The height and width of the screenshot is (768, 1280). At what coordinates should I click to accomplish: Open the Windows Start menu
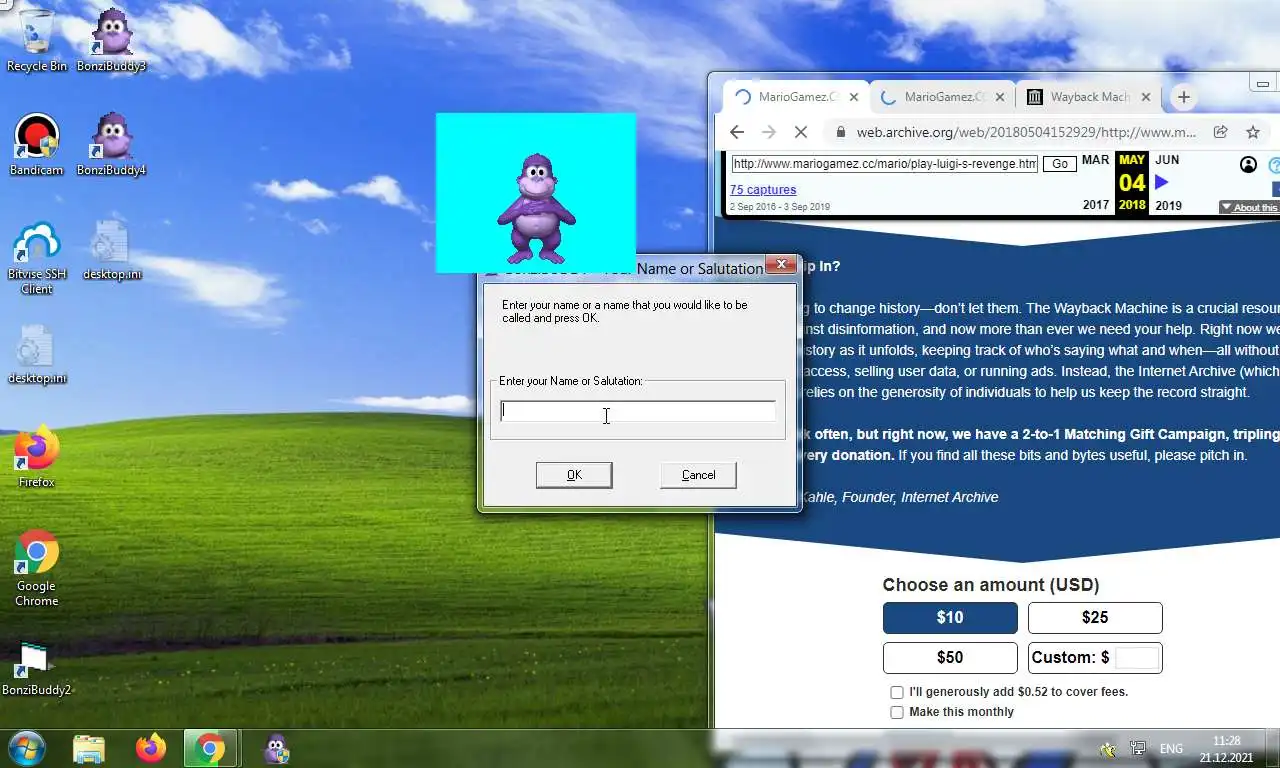tap(26, 748)
